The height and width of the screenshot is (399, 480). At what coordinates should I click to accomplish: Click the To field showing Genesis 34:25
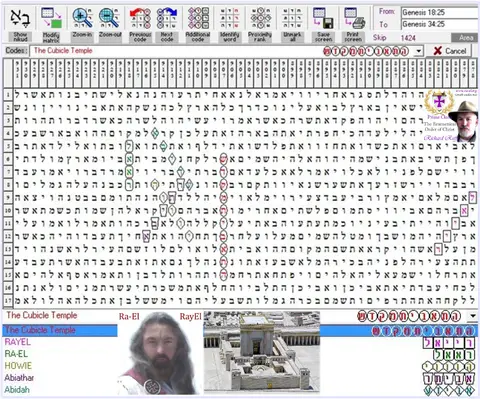[x=440, y=24]
